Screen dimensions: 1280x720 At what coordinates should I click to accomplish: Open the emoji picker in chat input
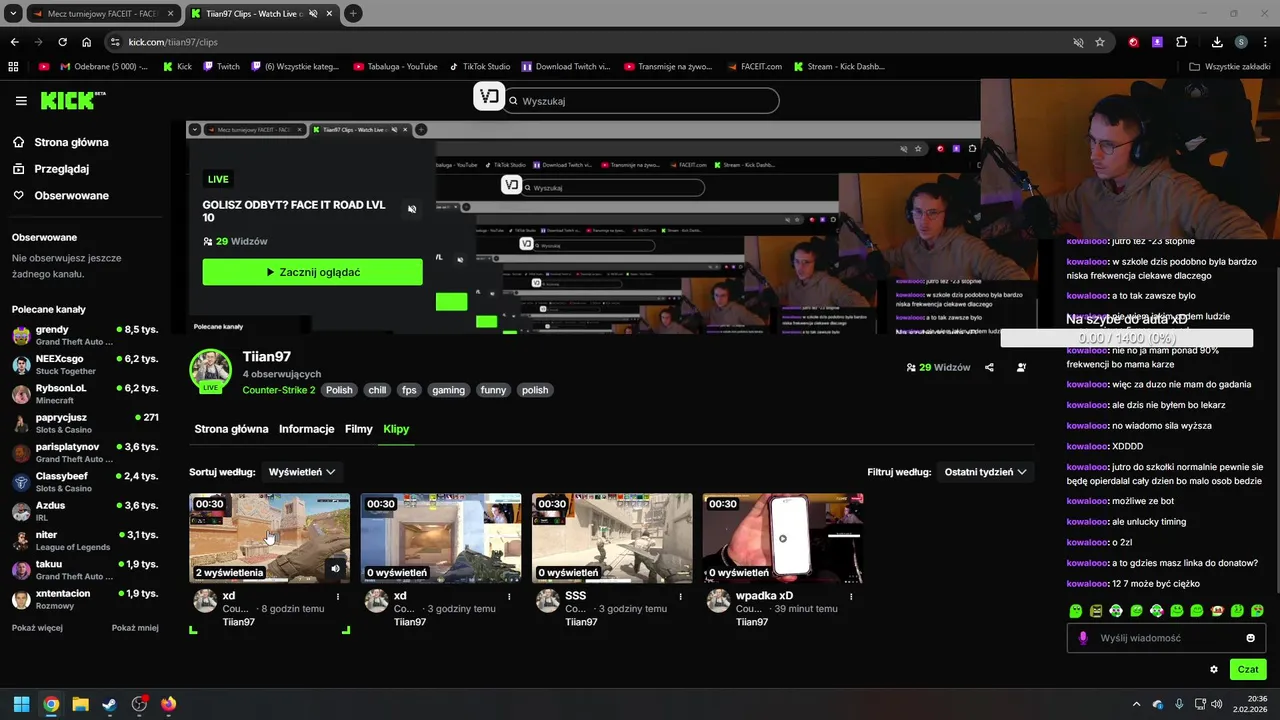pyautogui.click(x=1250, y=638)
